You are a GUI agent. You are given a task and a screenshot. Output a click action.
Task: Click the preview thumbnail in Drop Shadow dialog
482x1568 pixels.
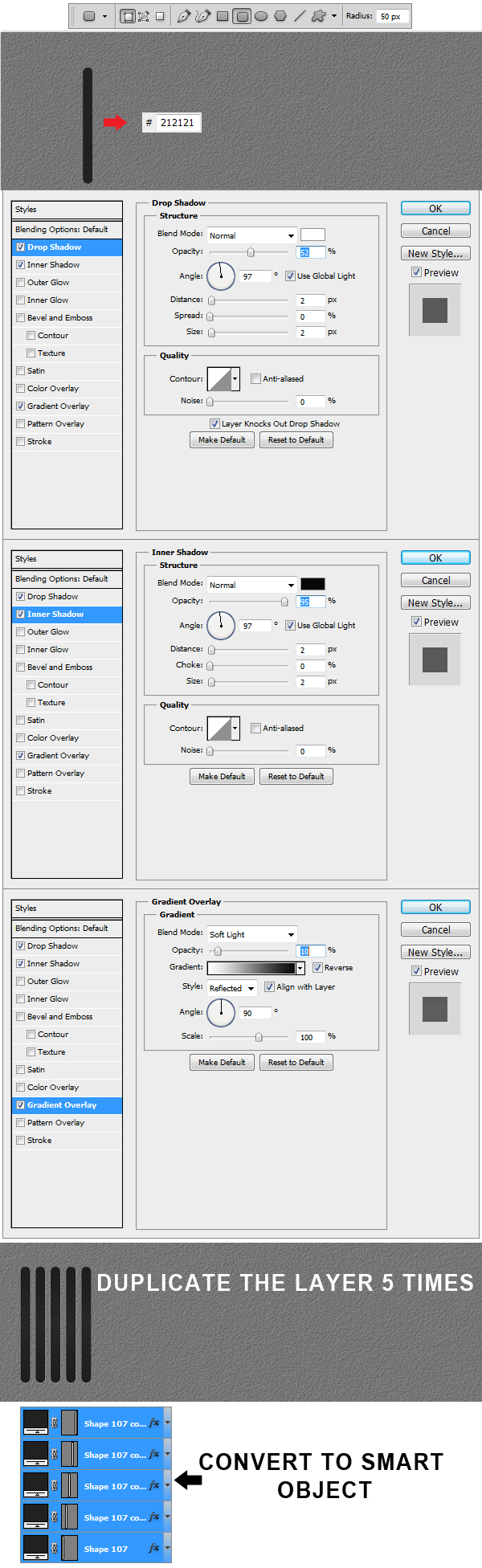coord(435,310)
